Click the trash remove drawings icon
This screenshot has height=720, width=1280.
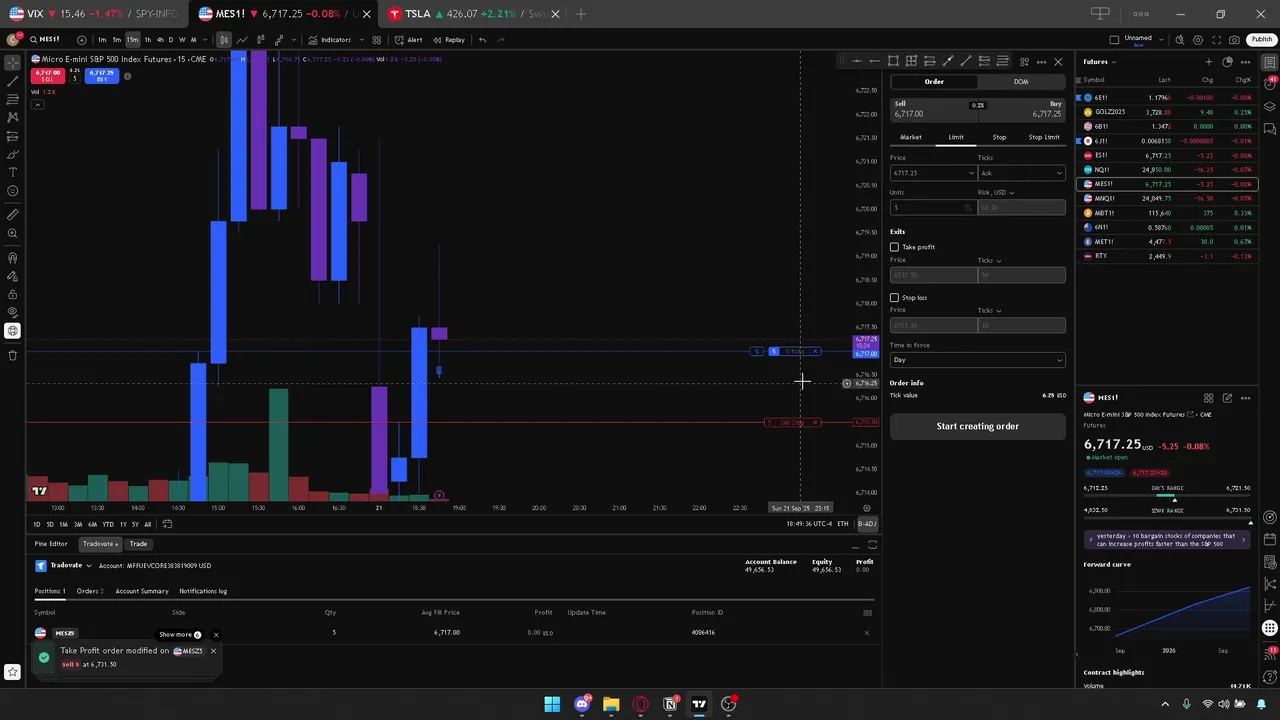(x=12, y=355)
